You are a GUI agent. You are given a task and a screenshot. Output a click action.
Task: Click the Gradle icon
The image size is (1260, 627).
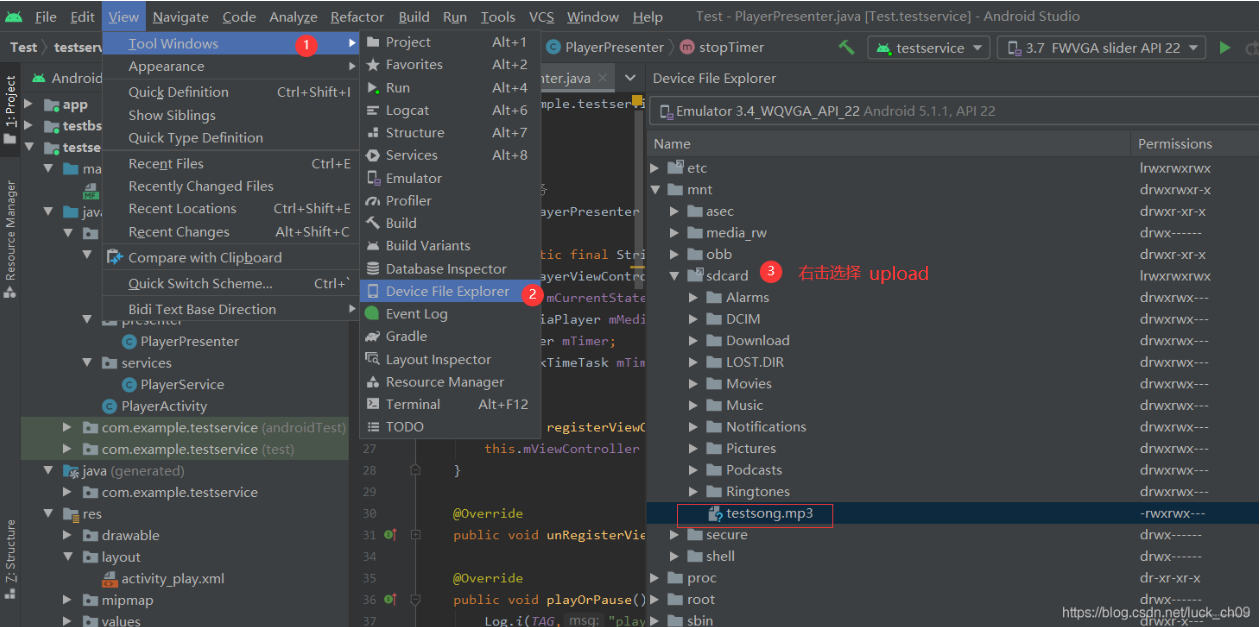373,336
